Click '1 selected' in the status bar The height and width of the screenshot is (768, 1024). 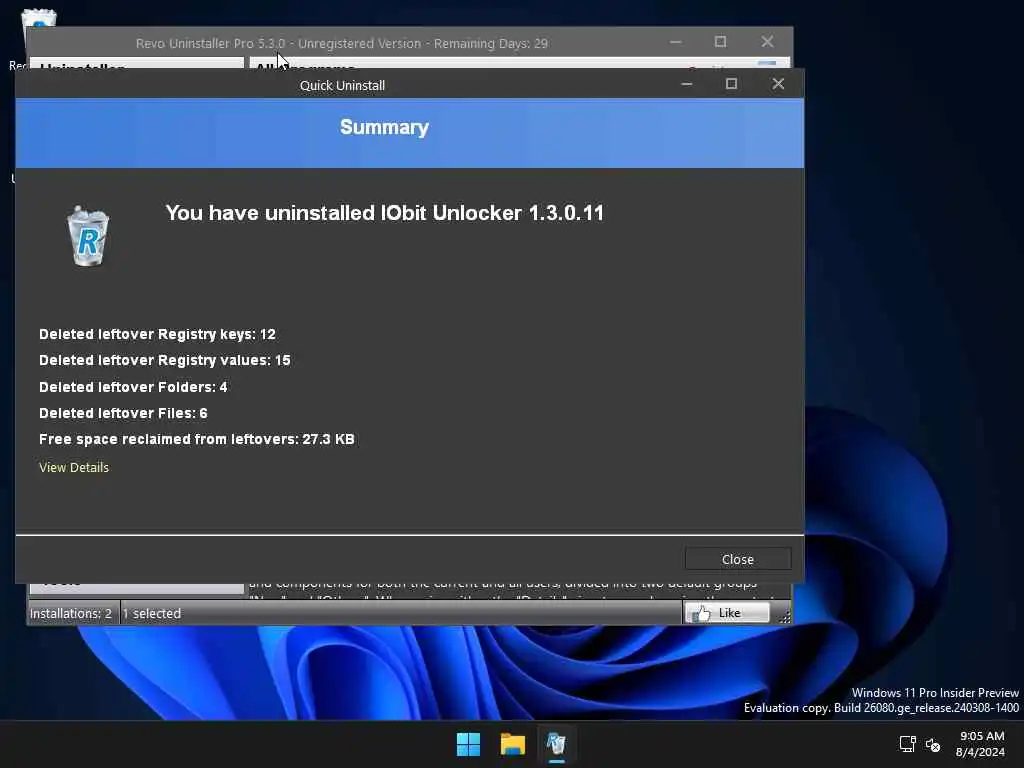[x=152, y=613]
